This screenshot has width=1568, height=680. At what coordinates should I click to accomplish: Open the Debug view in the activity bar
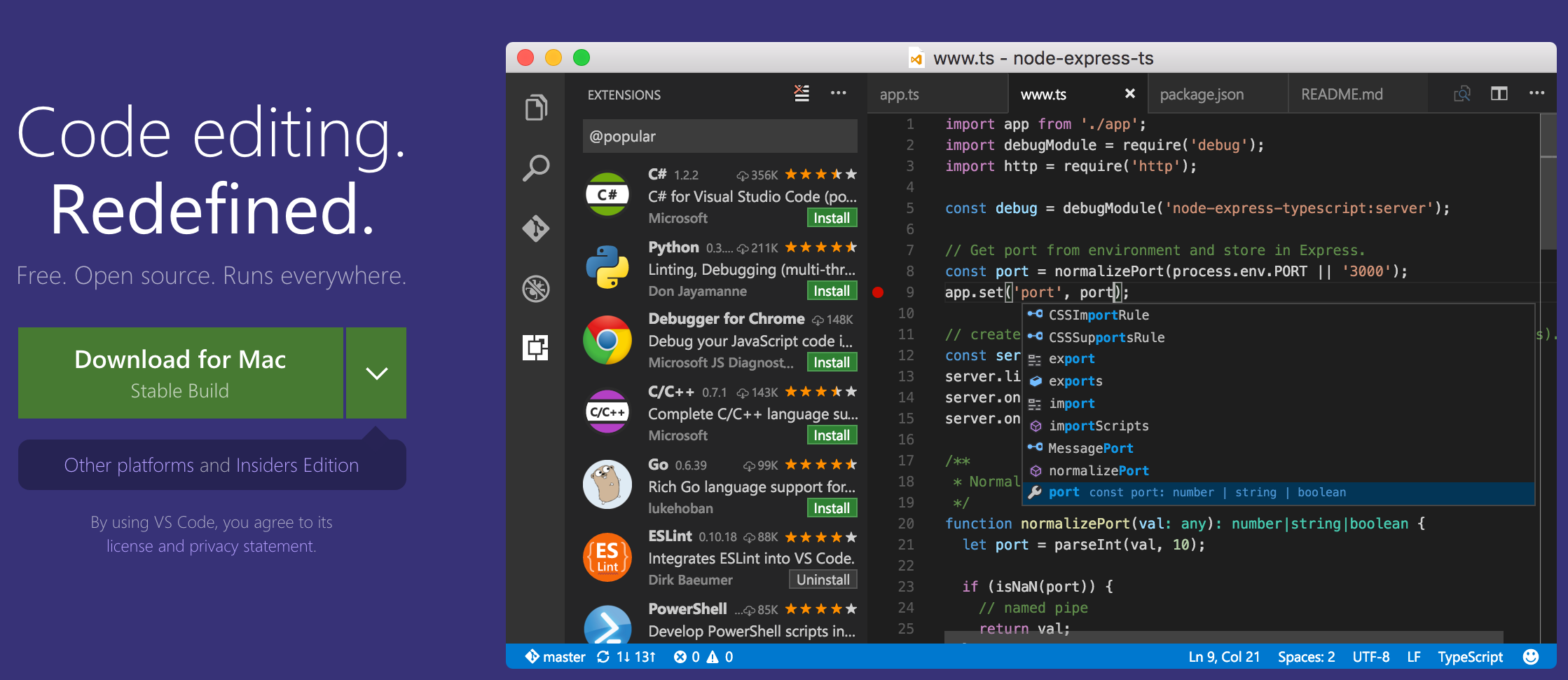[537, 288]
